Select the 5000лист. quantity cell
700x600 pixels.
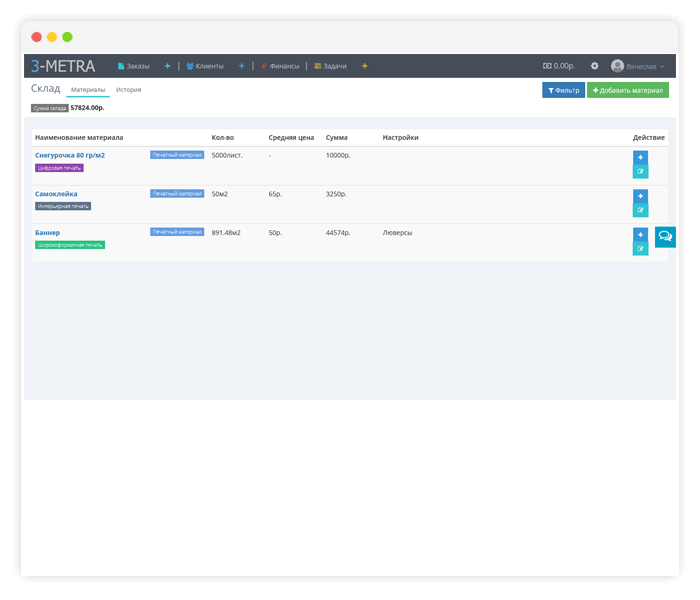(227, 155)
